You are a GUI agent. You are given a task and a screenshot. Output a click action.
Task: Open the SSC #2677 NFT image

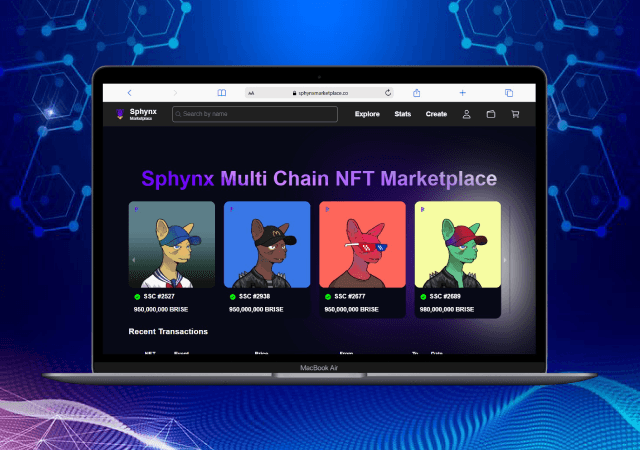point(362,245)
